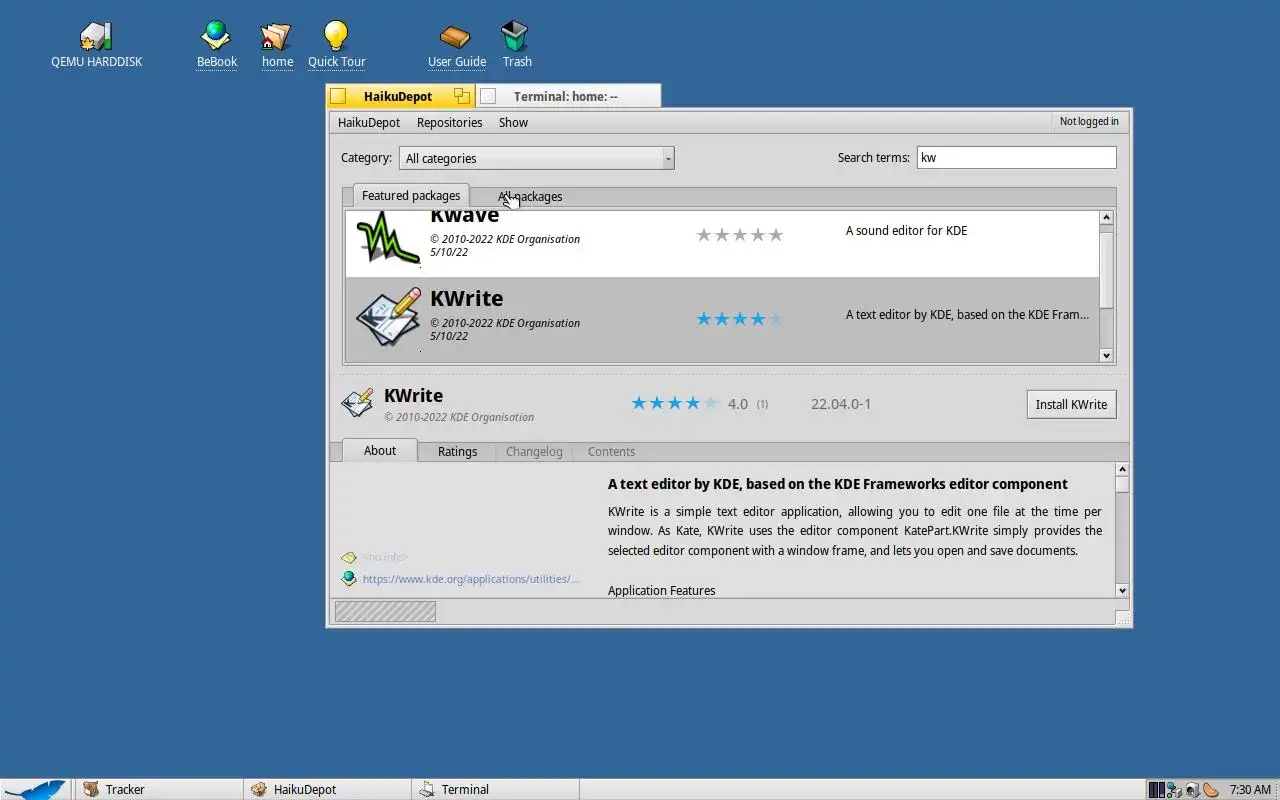Click the Search terms field containing 'kw'

[x=1016, y=157]
